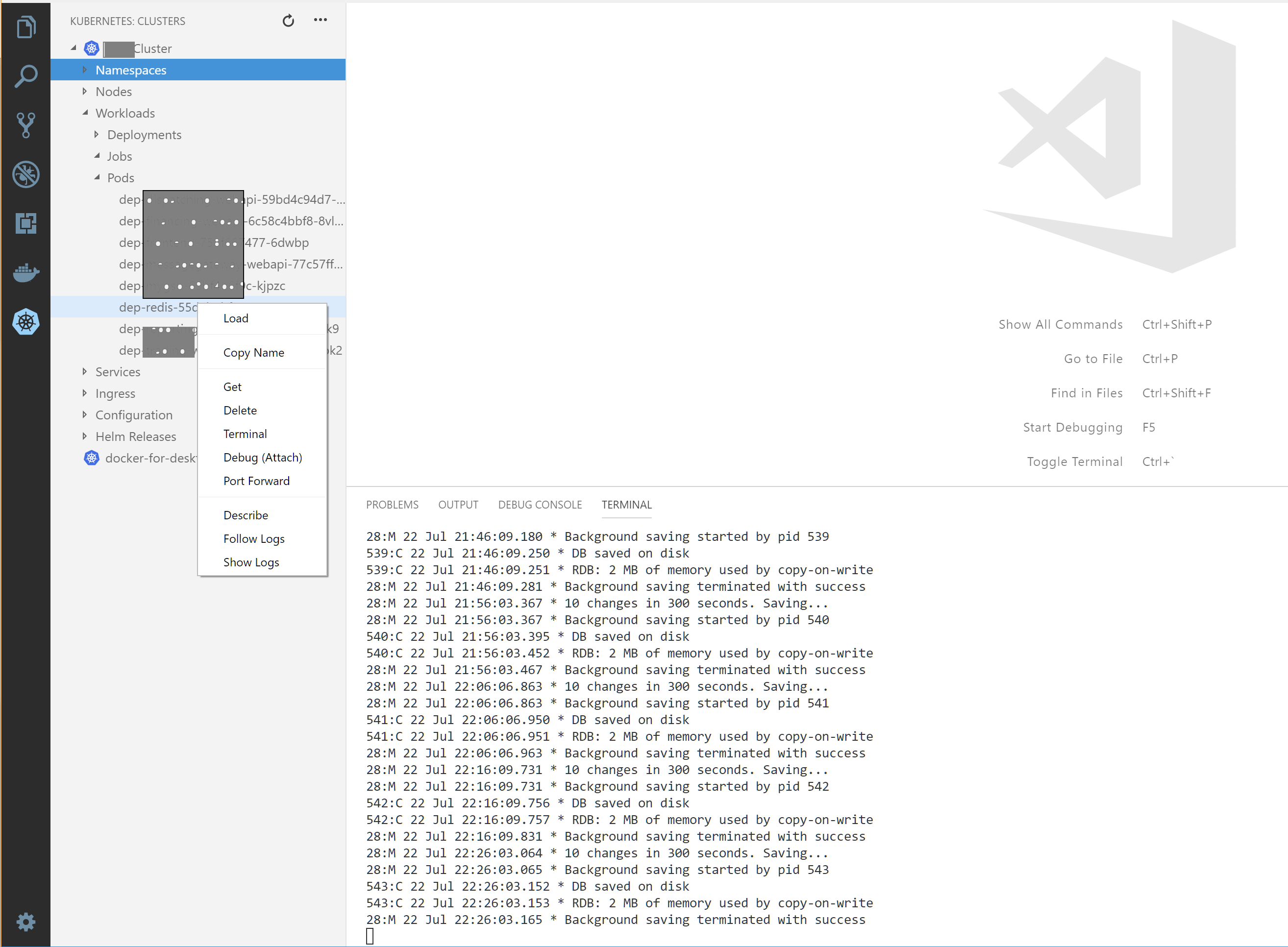The width and height of the screenshot is (1288, 947).
Task: Open the Docker extension sidebar
Action: point(26,273)
